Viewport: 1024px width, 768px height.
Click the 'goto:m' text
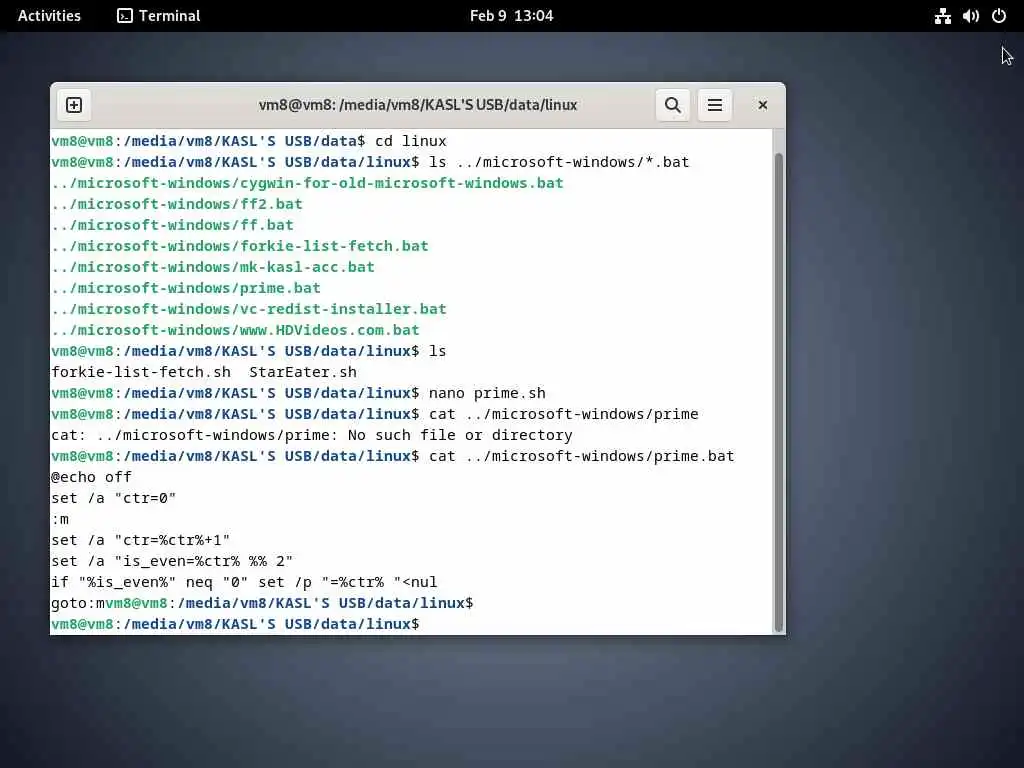pos(78,603)
